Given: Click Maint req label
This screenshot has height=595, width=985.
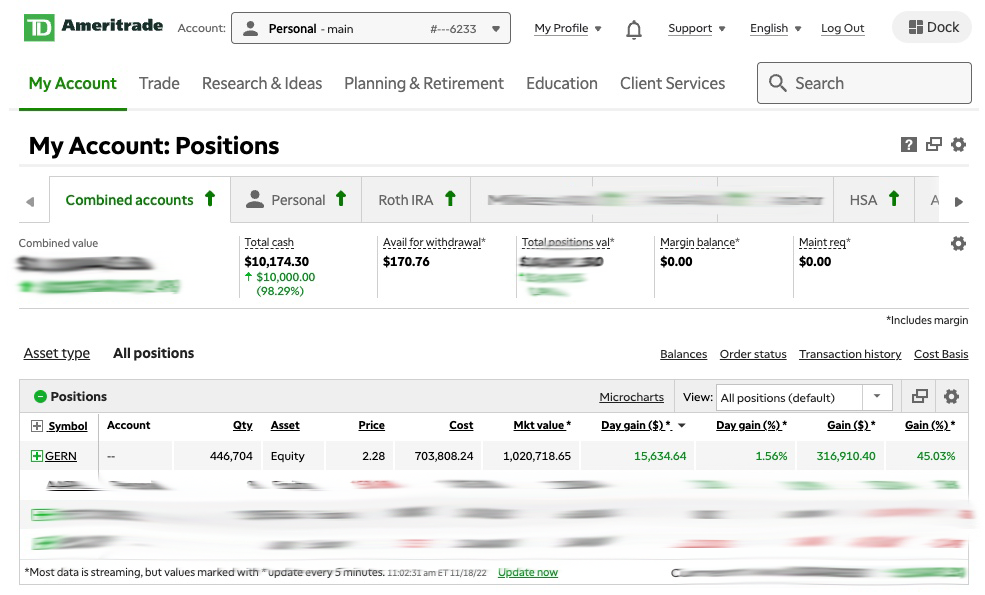Looking at the screenshot, I should (824, 243).
